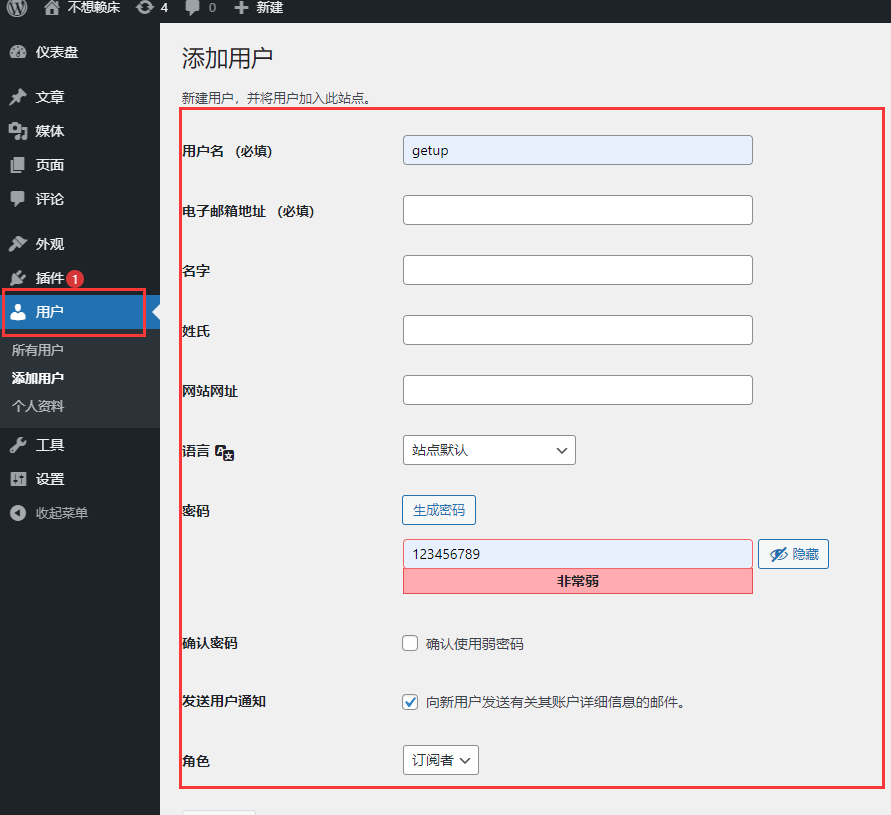Disable the 发送用户通知 checkbox

coord(410,701)
